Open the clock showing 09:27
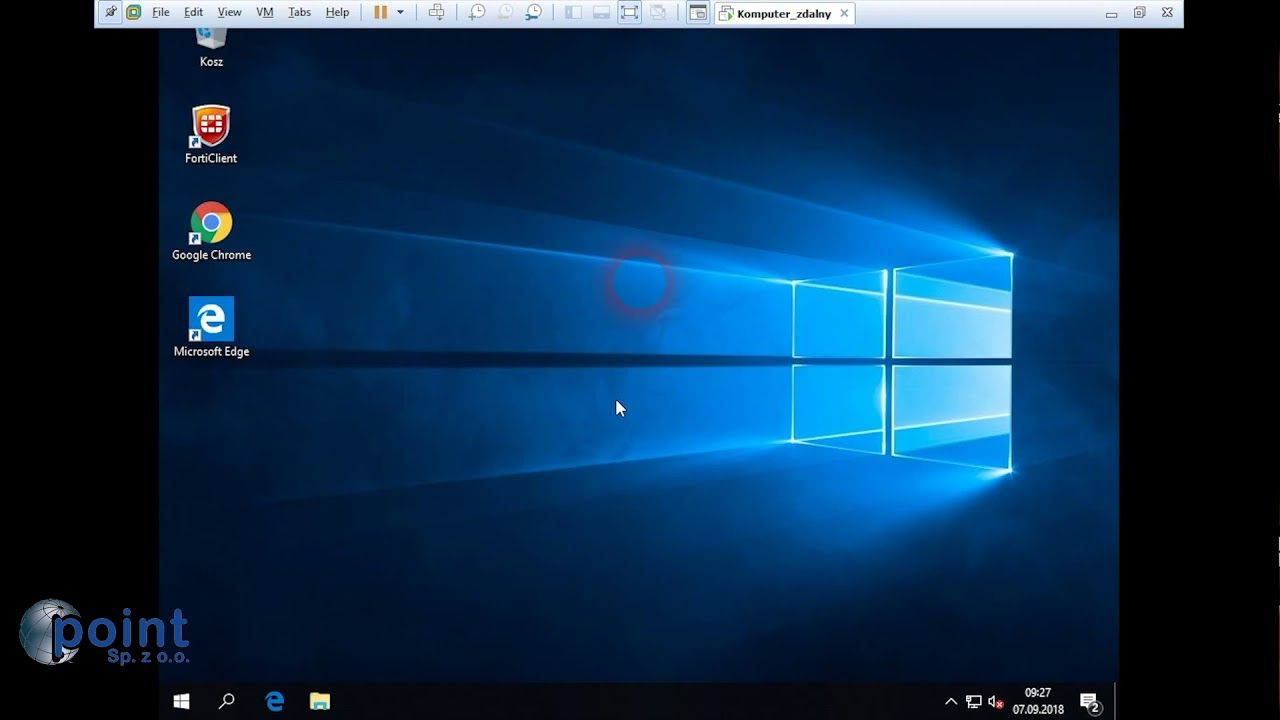 (1038, 701)
